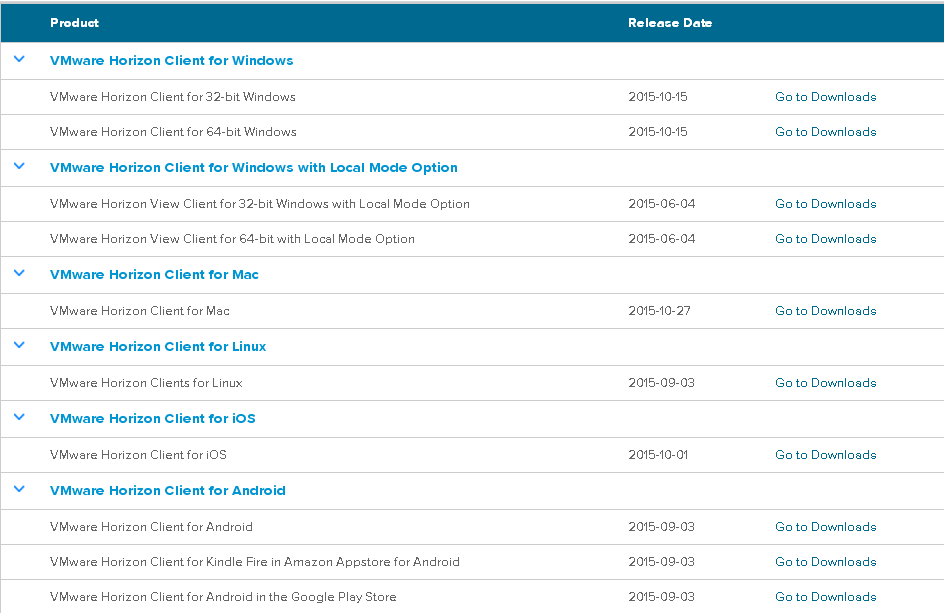
Task: Open VMware Horizon Client for Windows with Local Mode Option heading
Action: coord(253,167)
